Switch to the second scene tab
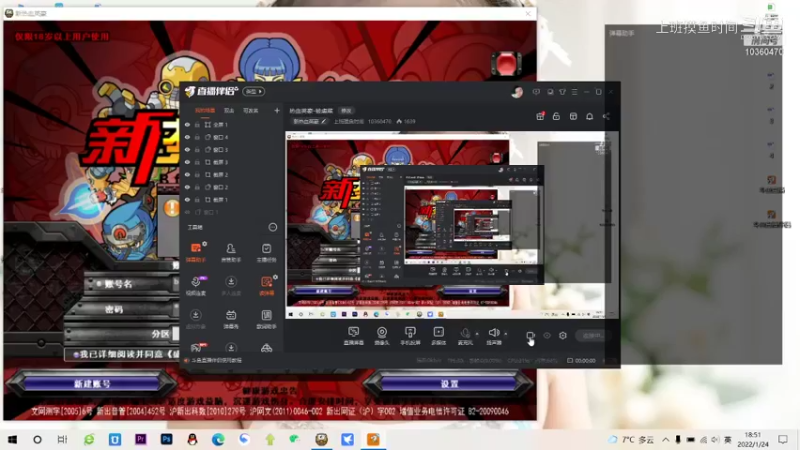 (229, 111)
